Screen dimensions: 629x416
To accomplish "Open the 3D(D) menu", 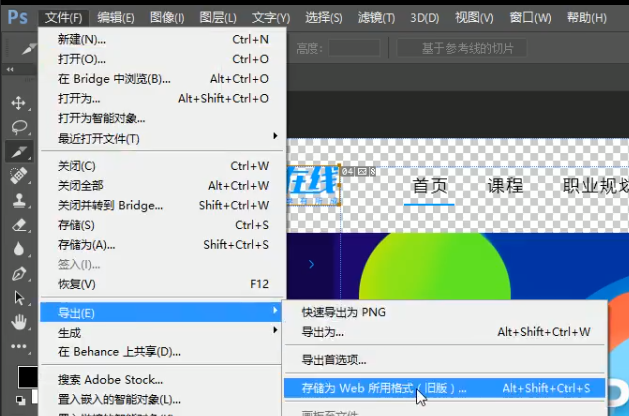I will (x=424, y=18).
